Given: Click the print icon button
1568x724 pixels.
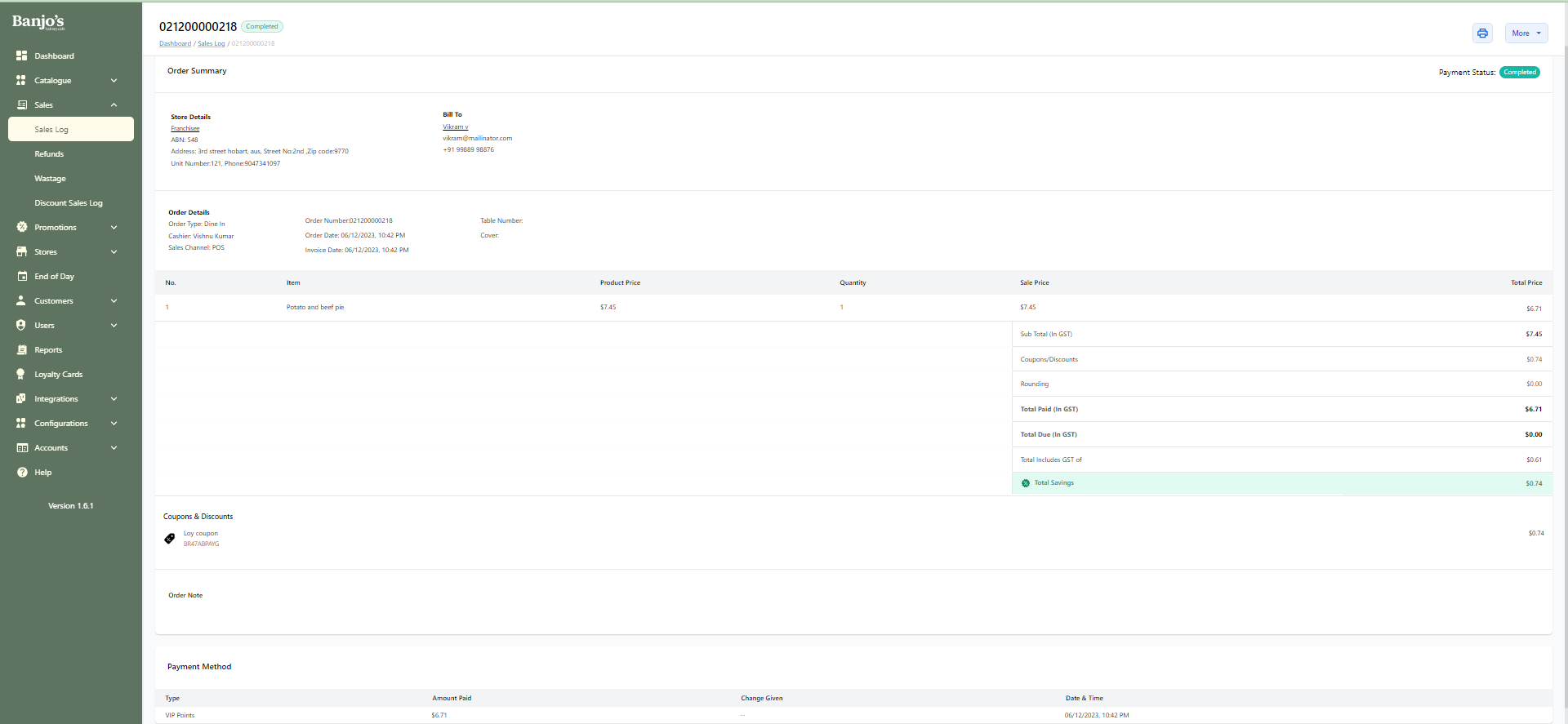Looking at the screenshot, I should tap(1482, 33).
